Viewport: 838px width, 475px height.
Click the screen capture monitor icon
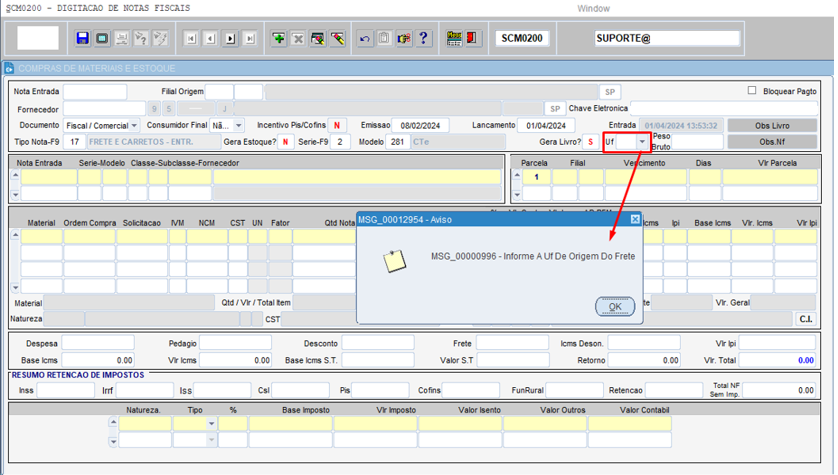[x=102, y=38]
